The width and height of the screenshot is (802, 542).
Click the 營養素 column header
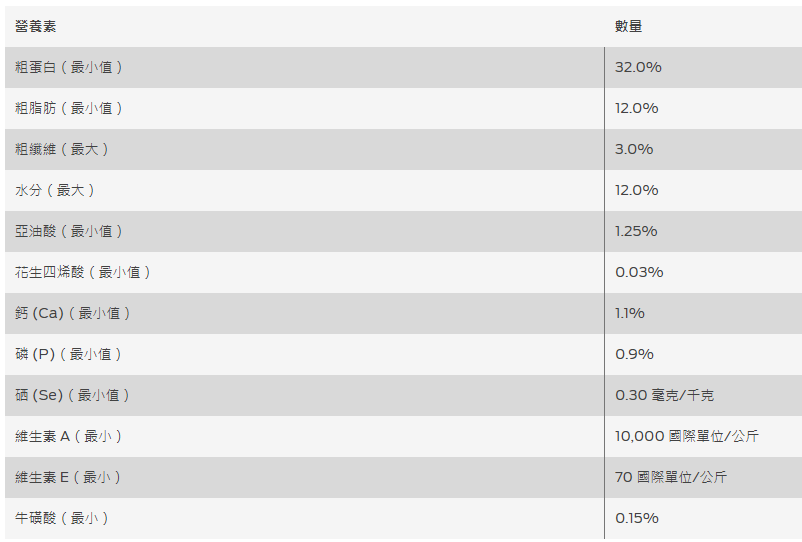pyautogui.click(x=36, y=26)
